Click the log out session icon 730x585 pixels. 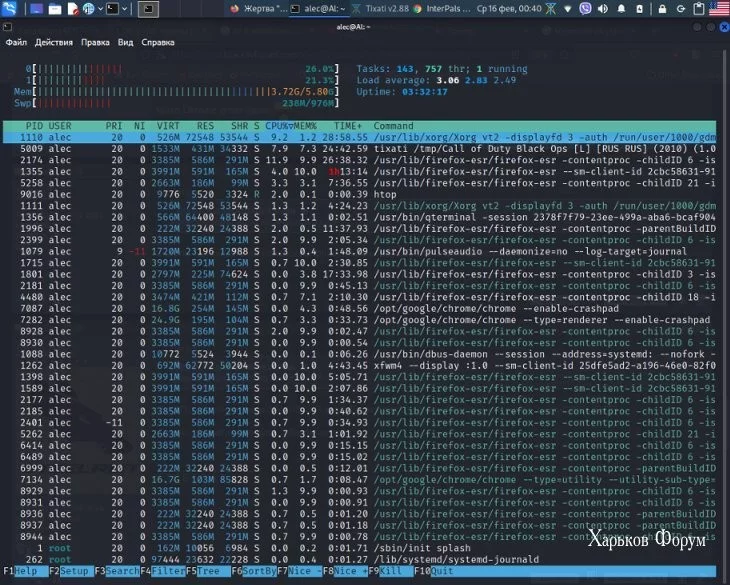(x=680, y=9)
